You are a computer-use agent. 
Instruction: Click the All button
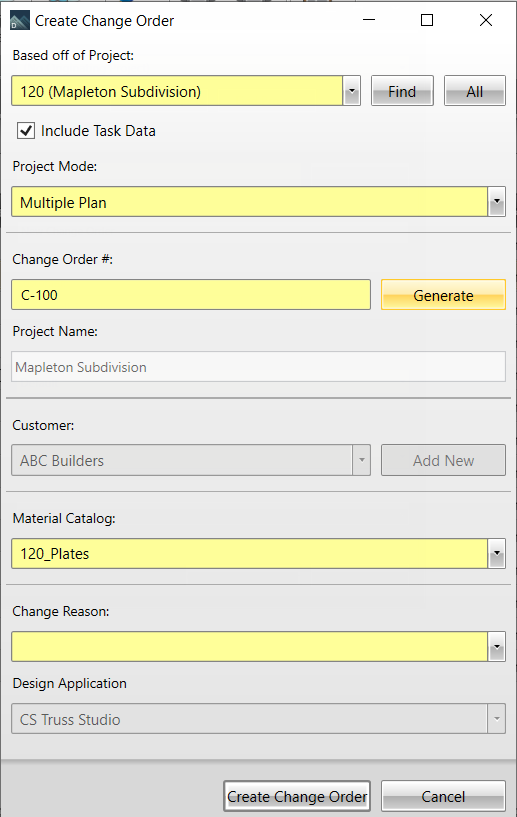(475, 91)
